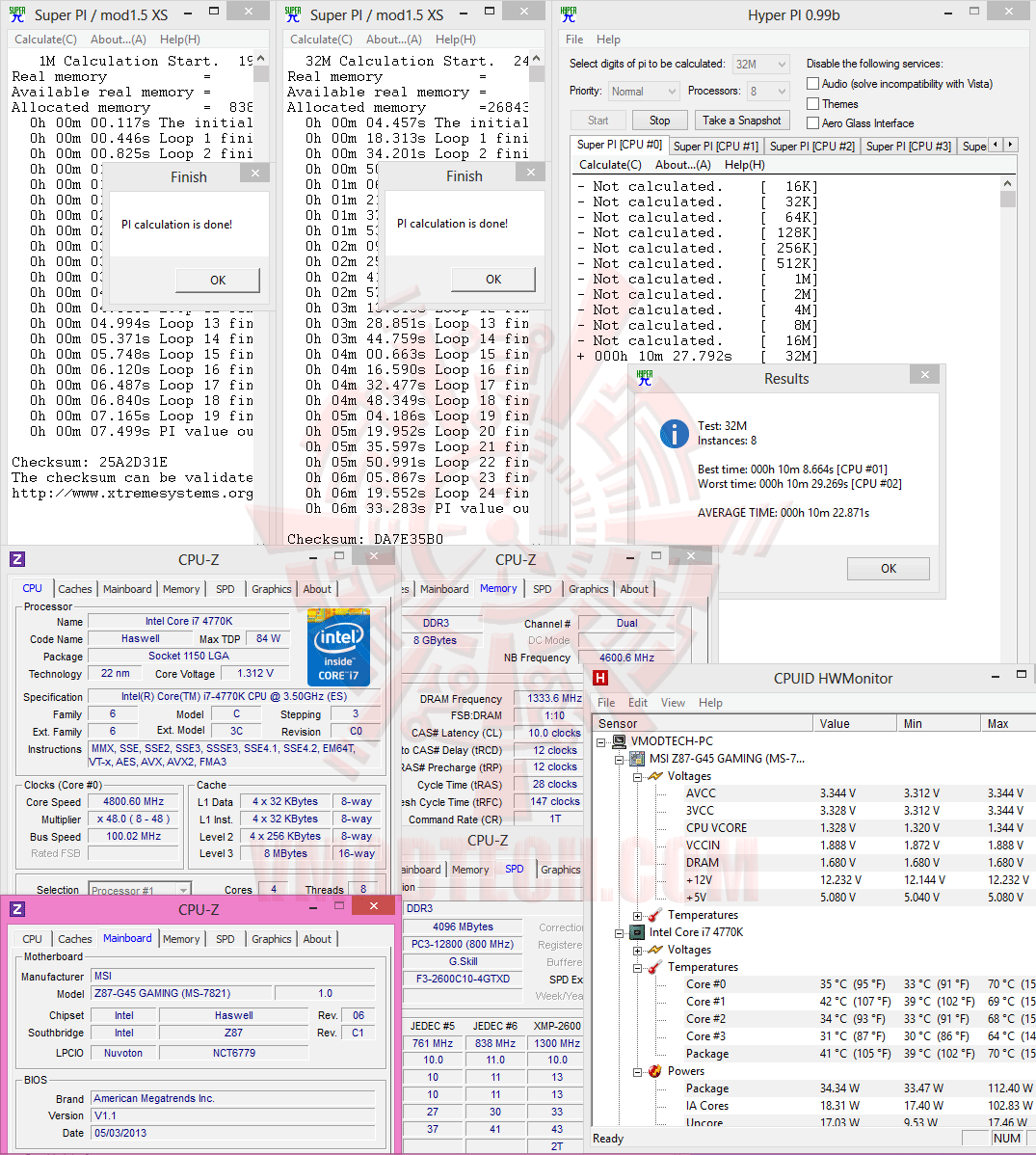1036x1155 pixels.
Task: Collapse the mainboard Voltages node
Action: [x=637, y=776]
